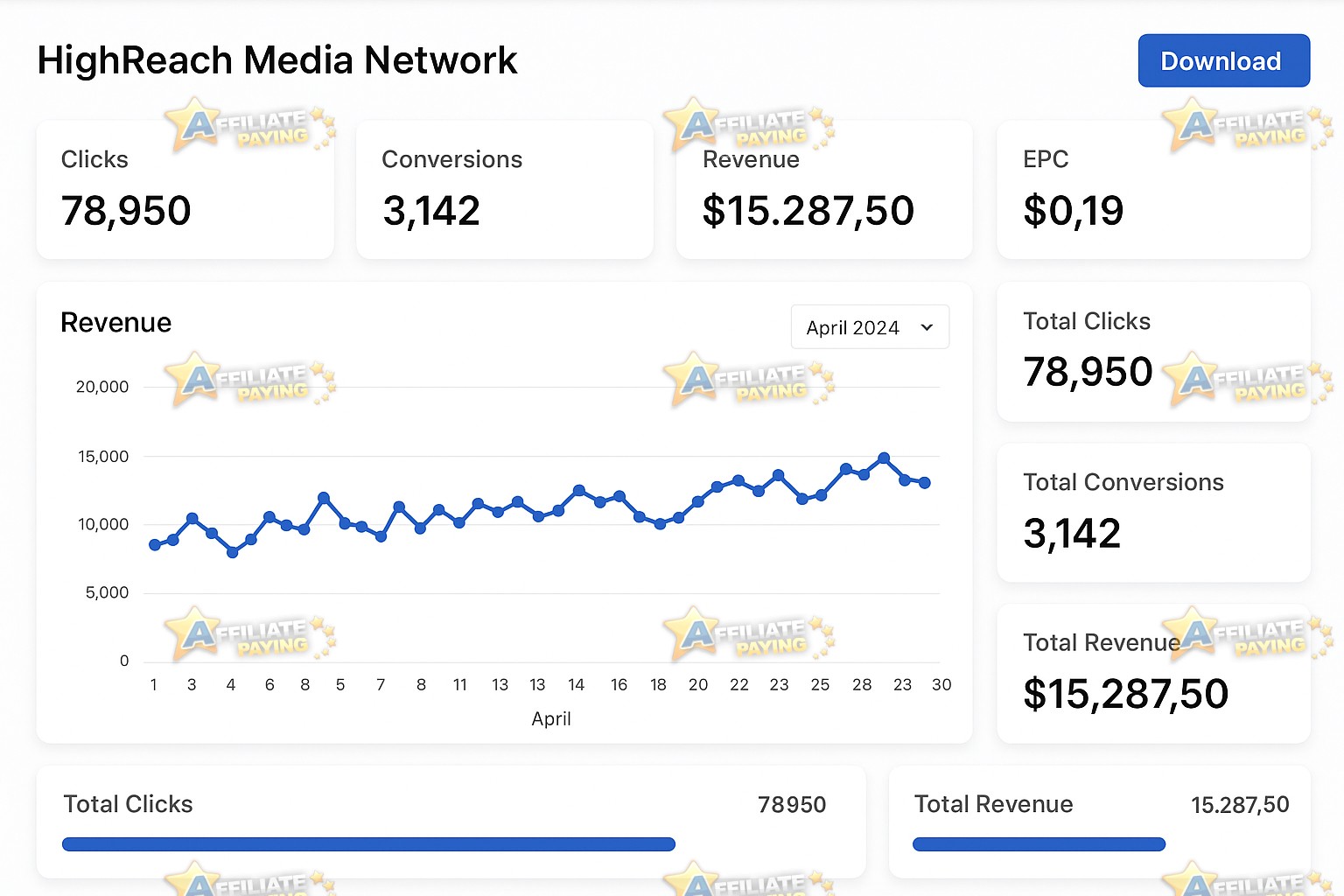The height and width of the screenshot is (896, 1344).
Task: Open the April 2024 month dropdown
Action: tap(870, 327)
